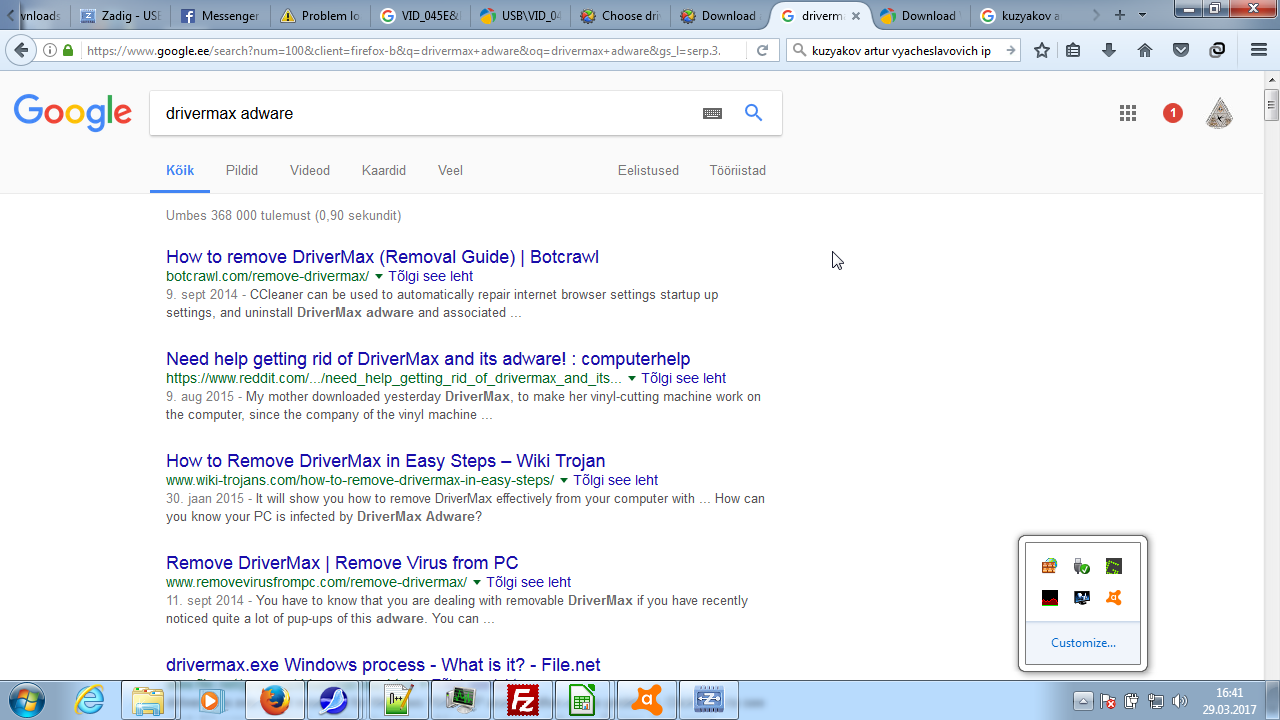This screenshot has width=1280, height=720.
Task: Open Action Center flag icon
Action: click(x=1107, y=701)
